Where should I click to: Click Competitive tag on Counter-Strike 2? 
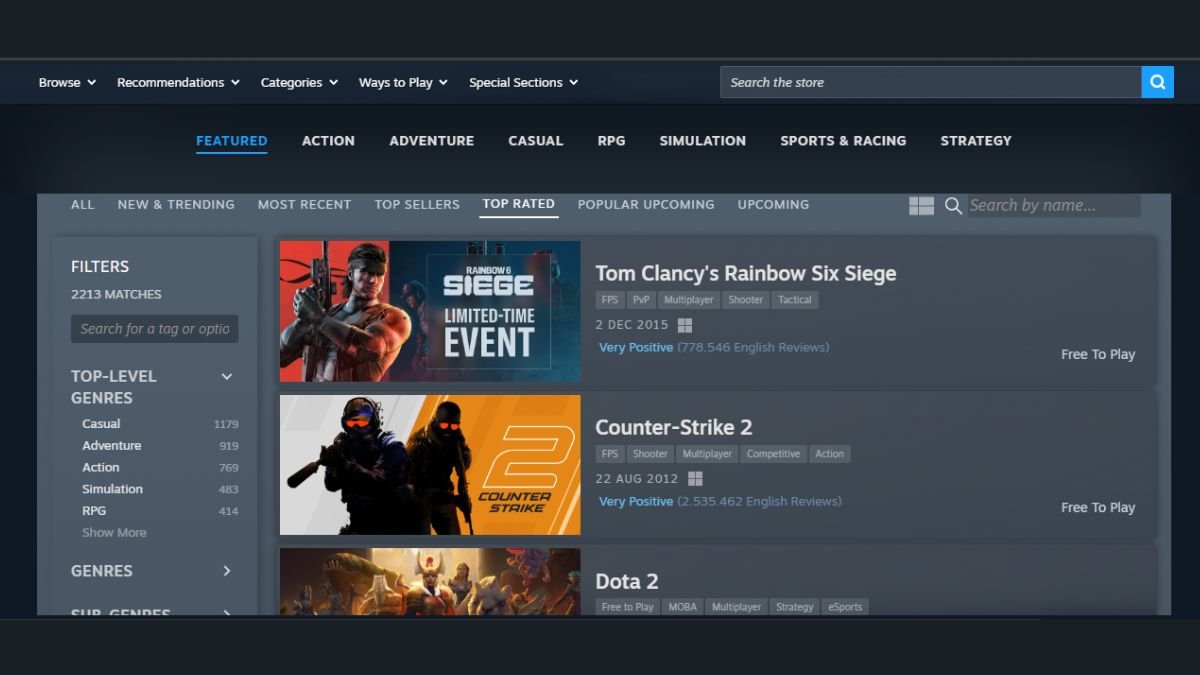point(773,454)
